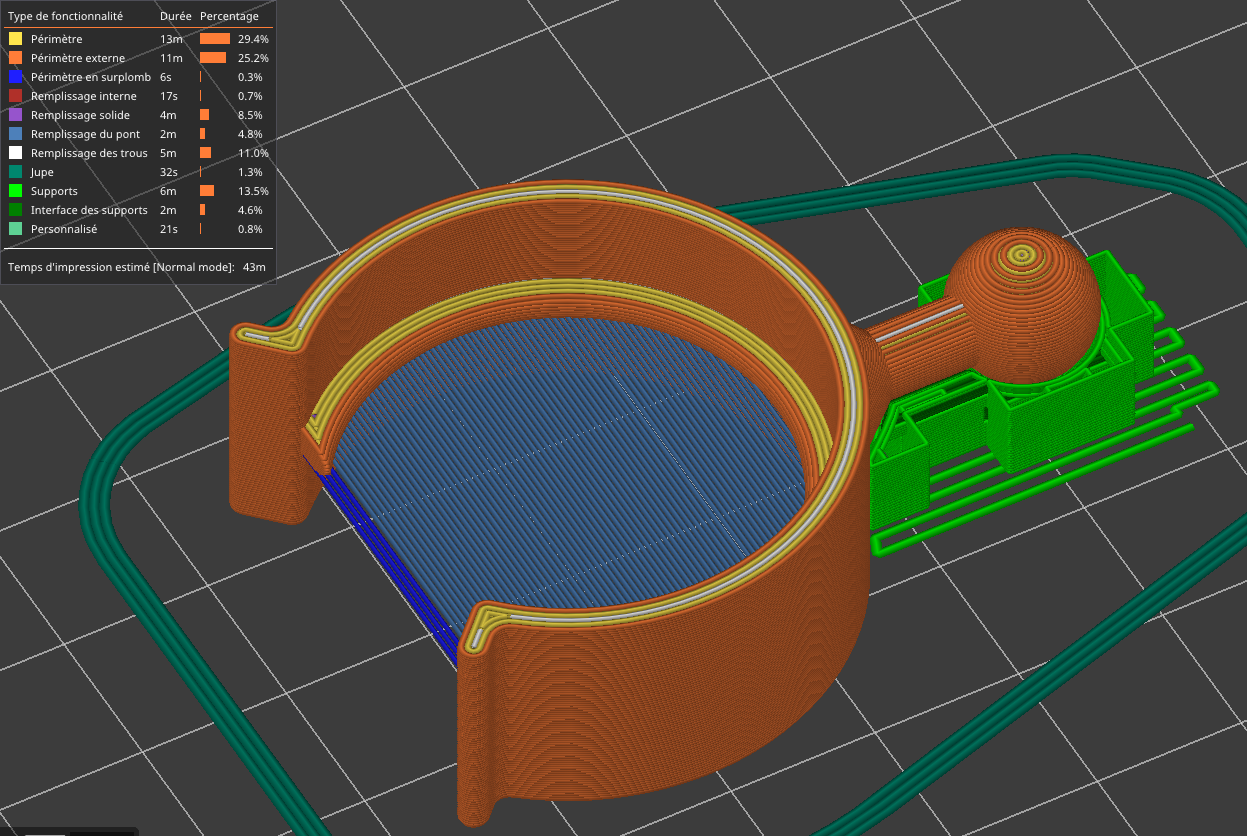Click the Durée column header

pyautogui.click(x=175, y=16)
